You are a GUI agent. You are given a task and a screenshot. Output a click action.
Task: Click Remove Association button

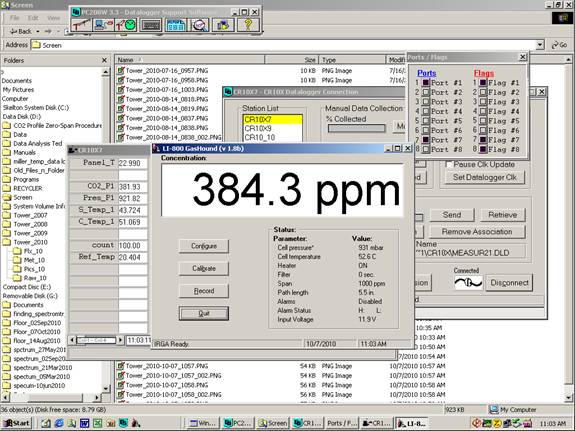pyautogui.click(x=477, y=232)
